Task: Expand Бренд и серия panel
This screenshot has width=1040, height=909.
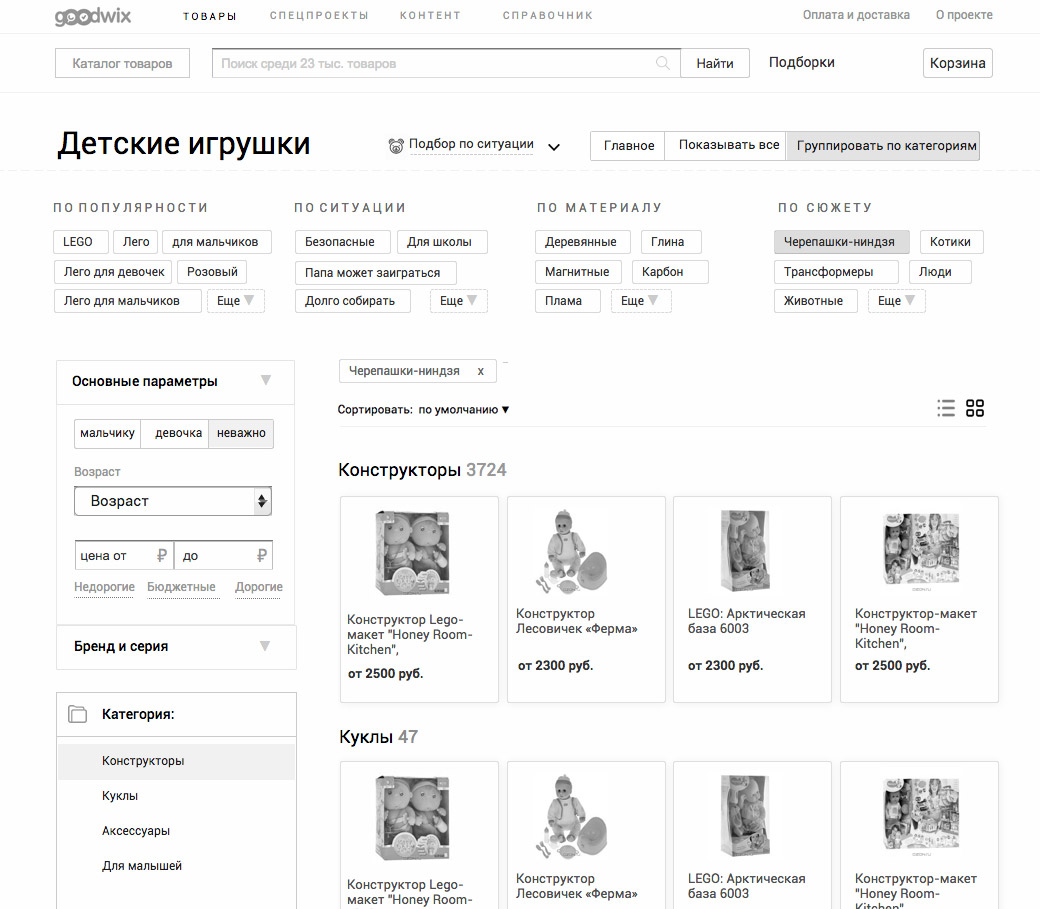Action: [x=265, y=646]
